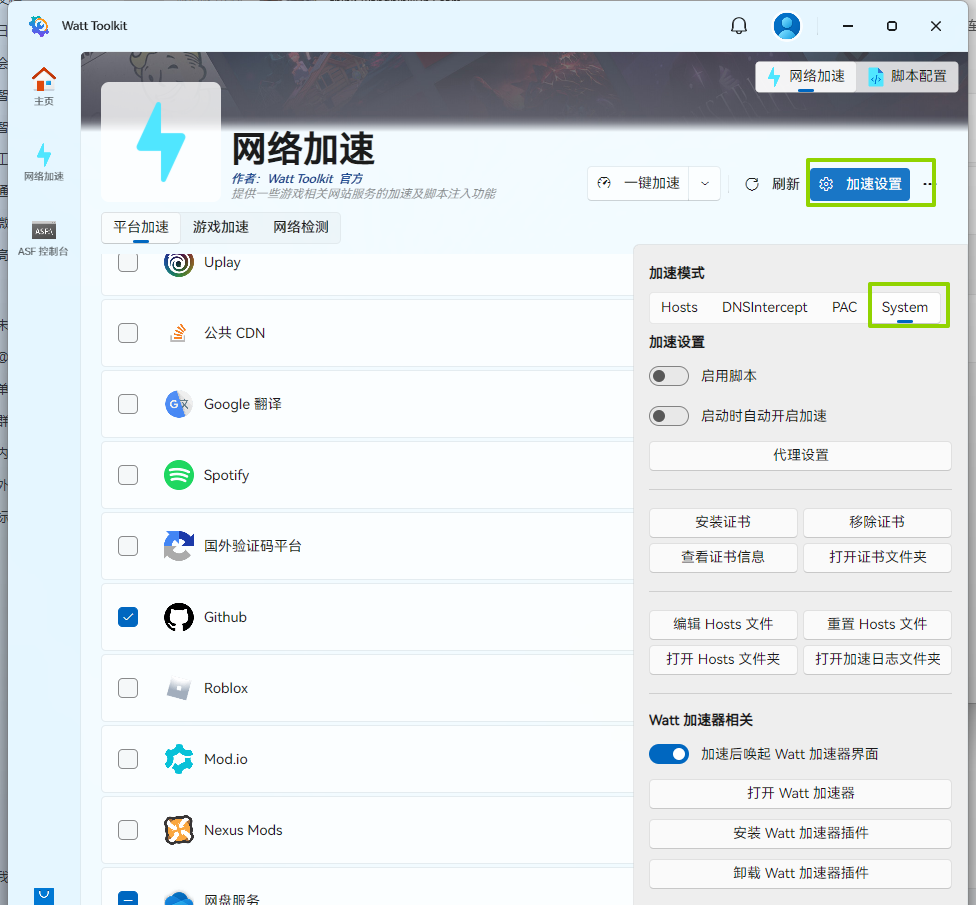The image size is (976, 905).
Task: Open the three-dot more options menu
Action: 929,184
